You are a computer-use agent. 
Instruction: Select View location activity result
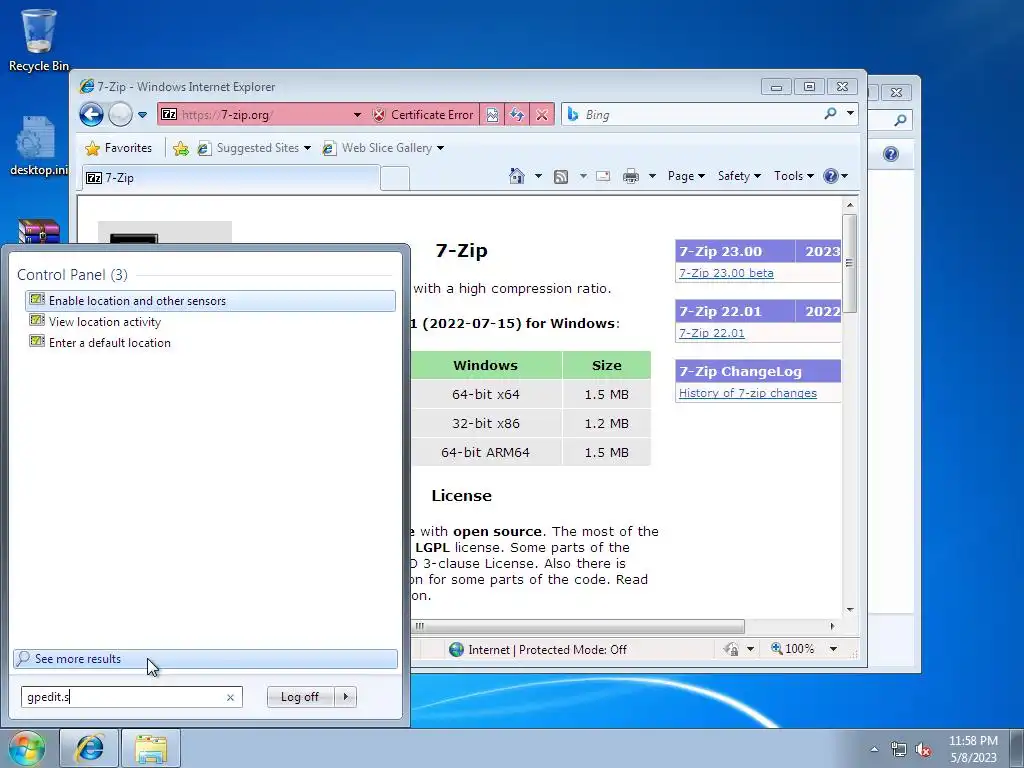pos(210,321)
